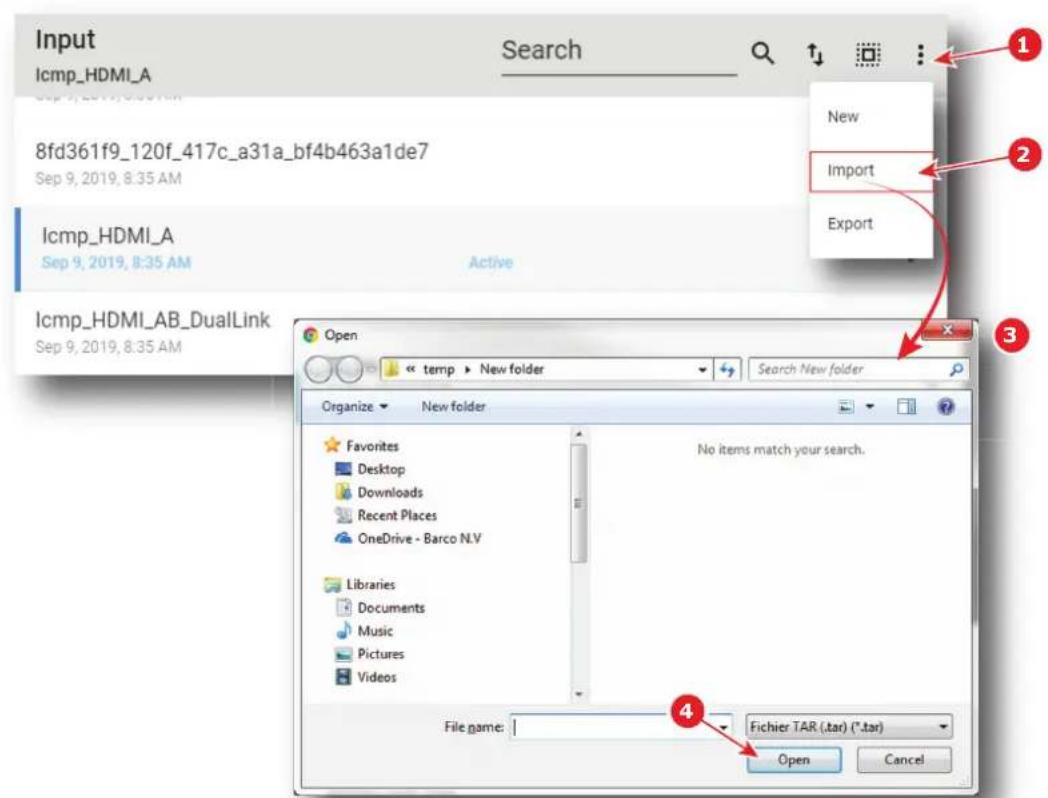Click the New folder toolbar button
Viewport: 1048px width, 798px height.
[x=453, y=406]
